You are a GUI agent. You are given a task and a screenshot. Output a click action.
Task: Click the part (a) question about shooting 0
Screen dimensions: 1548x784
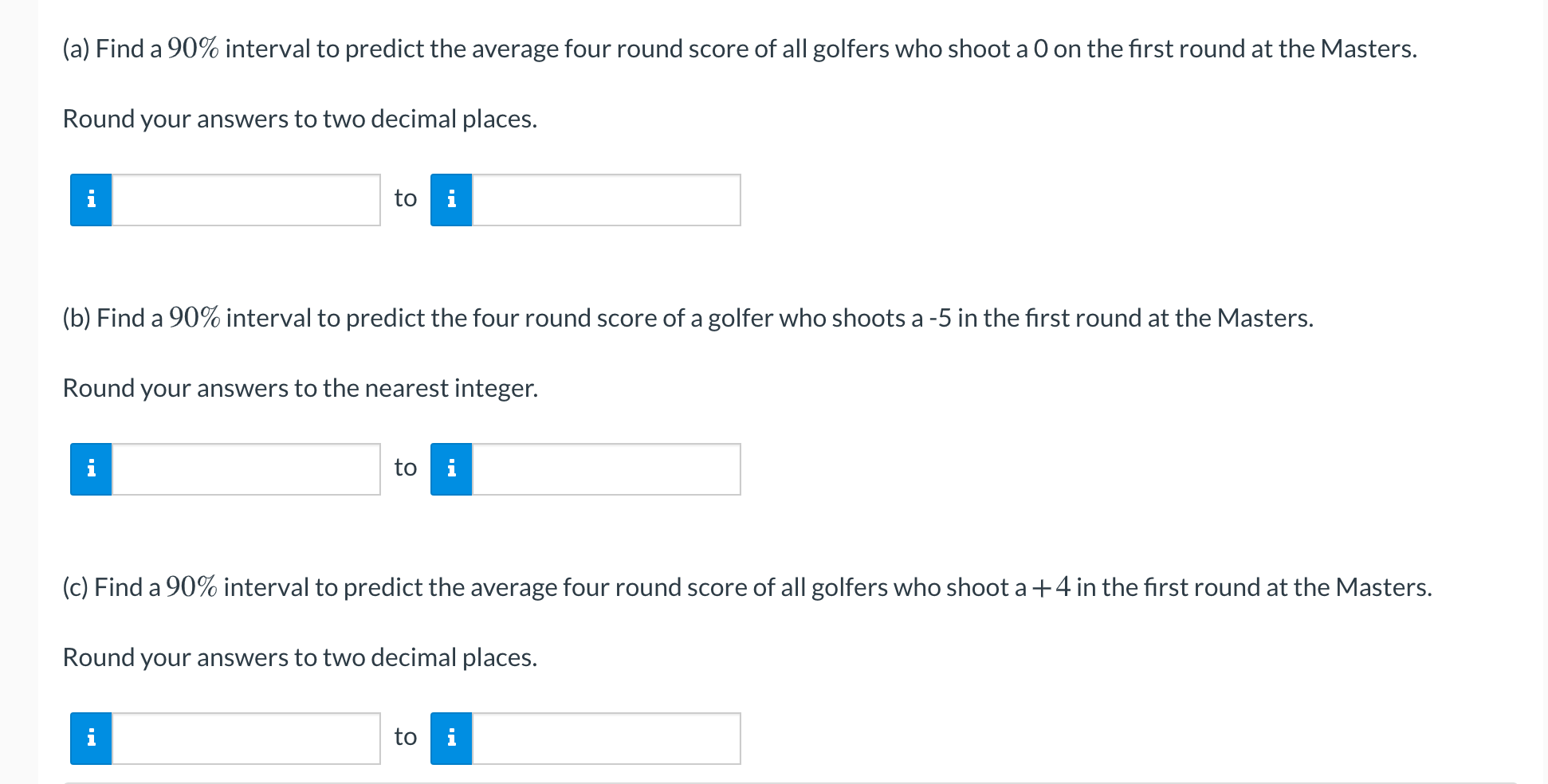(x=740, y=49)
